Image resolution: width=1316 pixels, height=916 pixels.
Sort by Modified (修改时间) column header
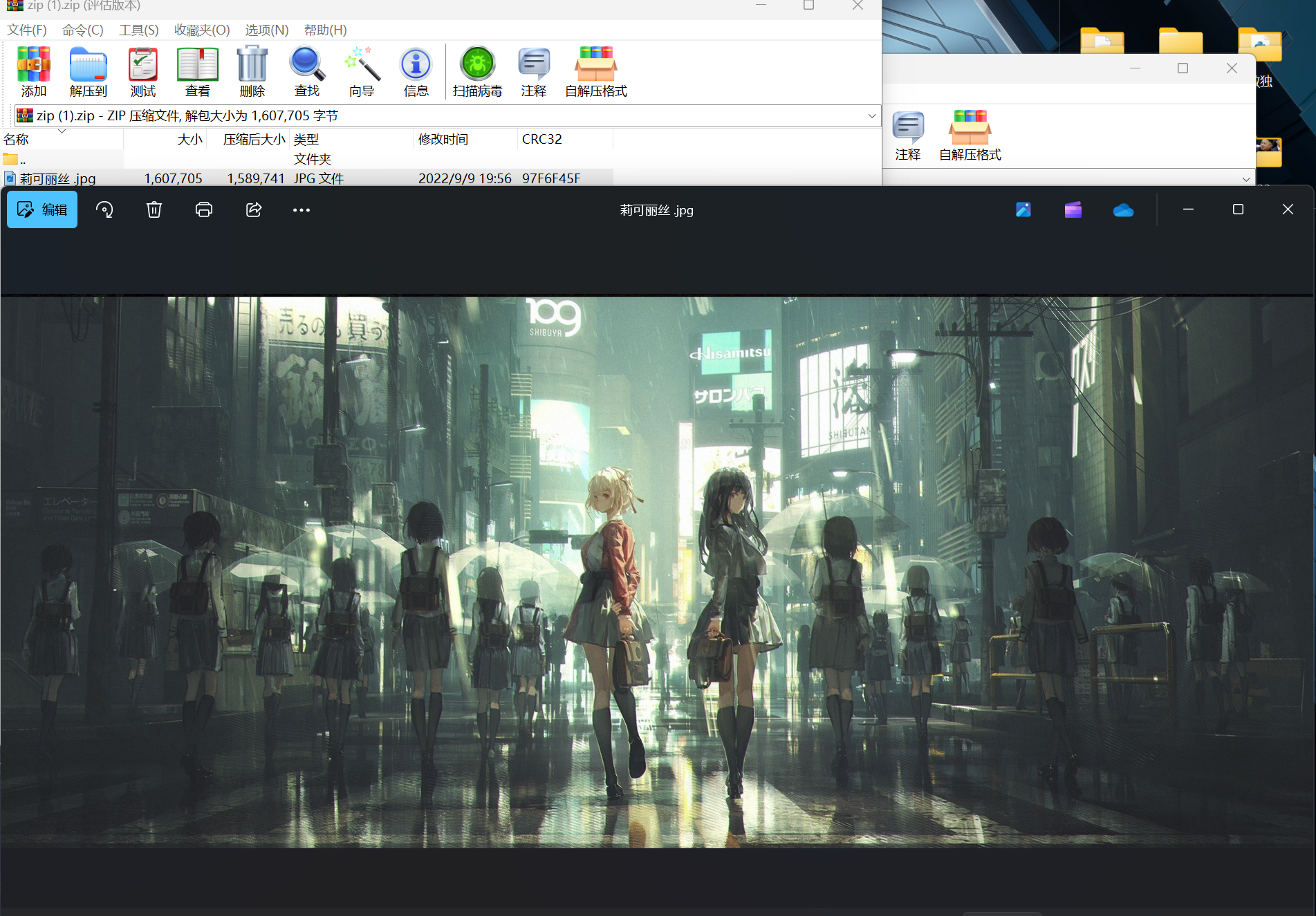pyautogui.click(x=465, y=139)
